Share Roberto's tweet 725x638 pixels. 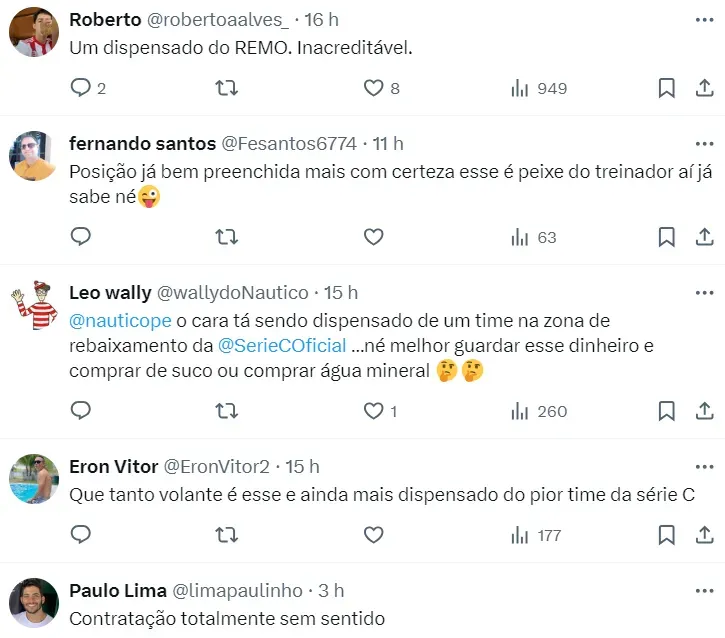tap(703, 88)
